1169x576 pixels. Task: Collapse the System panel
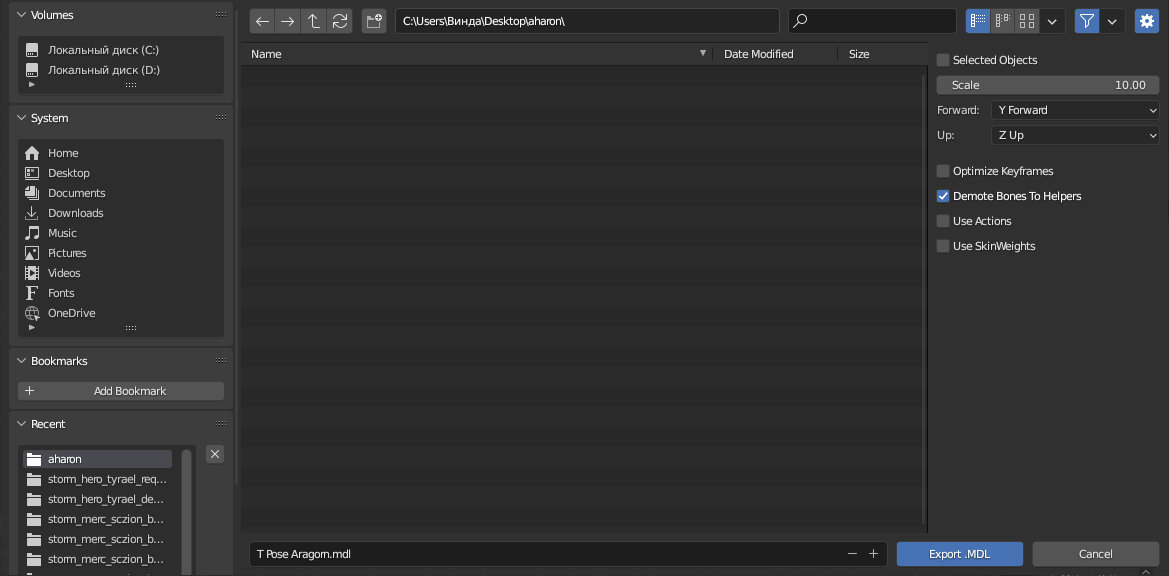coord(21,118)
